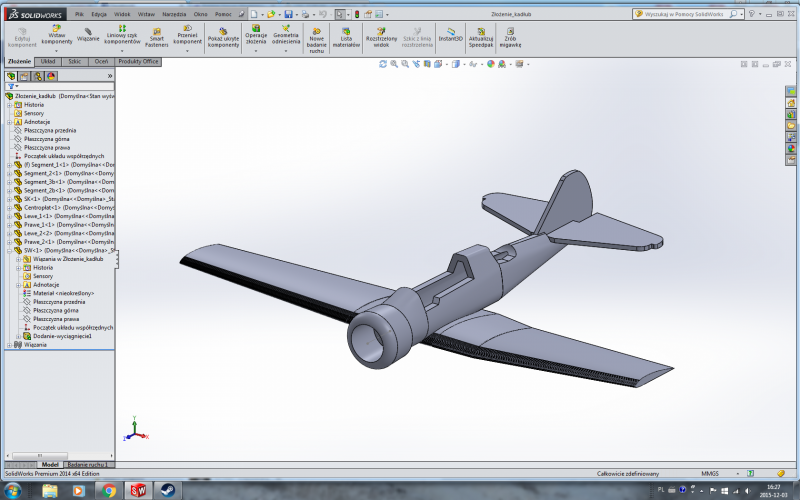Open Chrome from the Windows taskbar
The width and height of the screenshot is (800, 500).
(x=106, y=490)
